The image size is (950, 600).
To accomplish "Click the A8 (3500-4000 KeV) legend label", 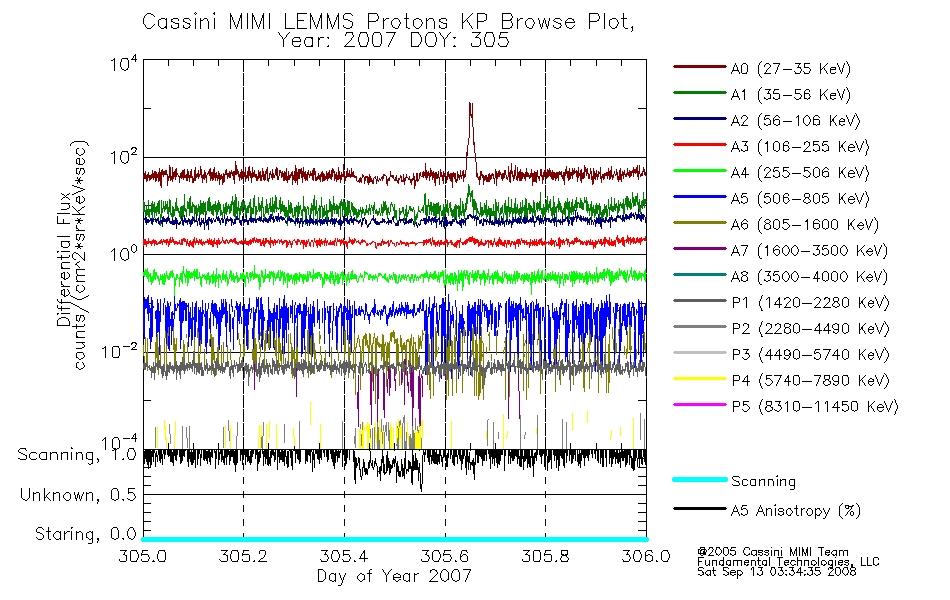I will click(809, 277).
